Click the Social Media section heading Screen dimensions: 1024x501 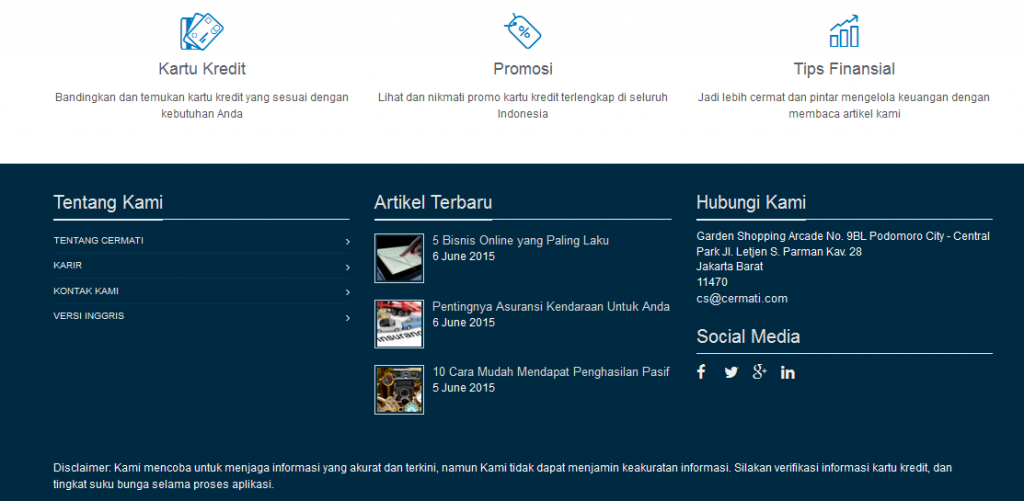(x=748, y=337)
